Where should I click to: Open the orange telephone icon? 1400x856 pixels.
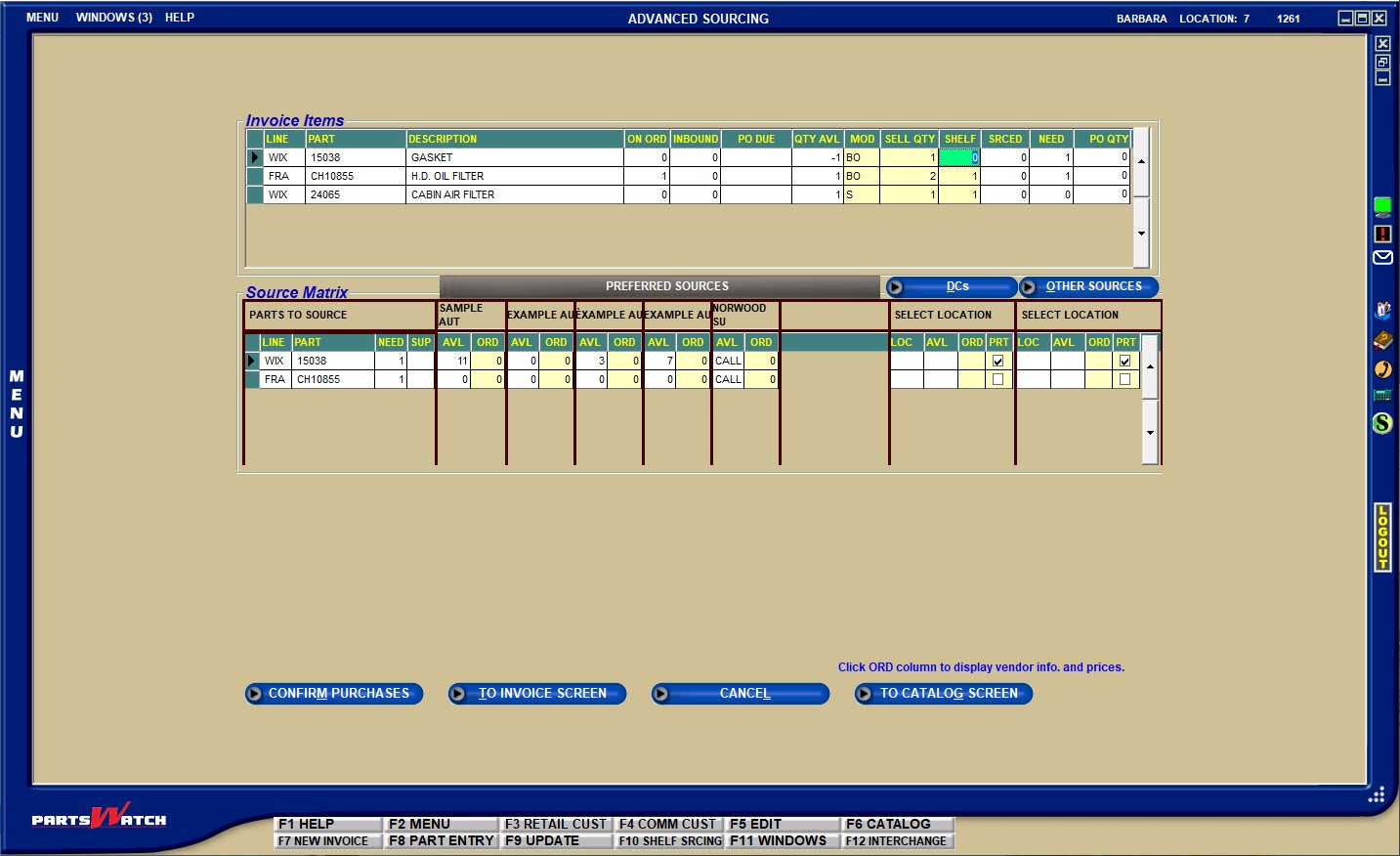coord(1382,369)
